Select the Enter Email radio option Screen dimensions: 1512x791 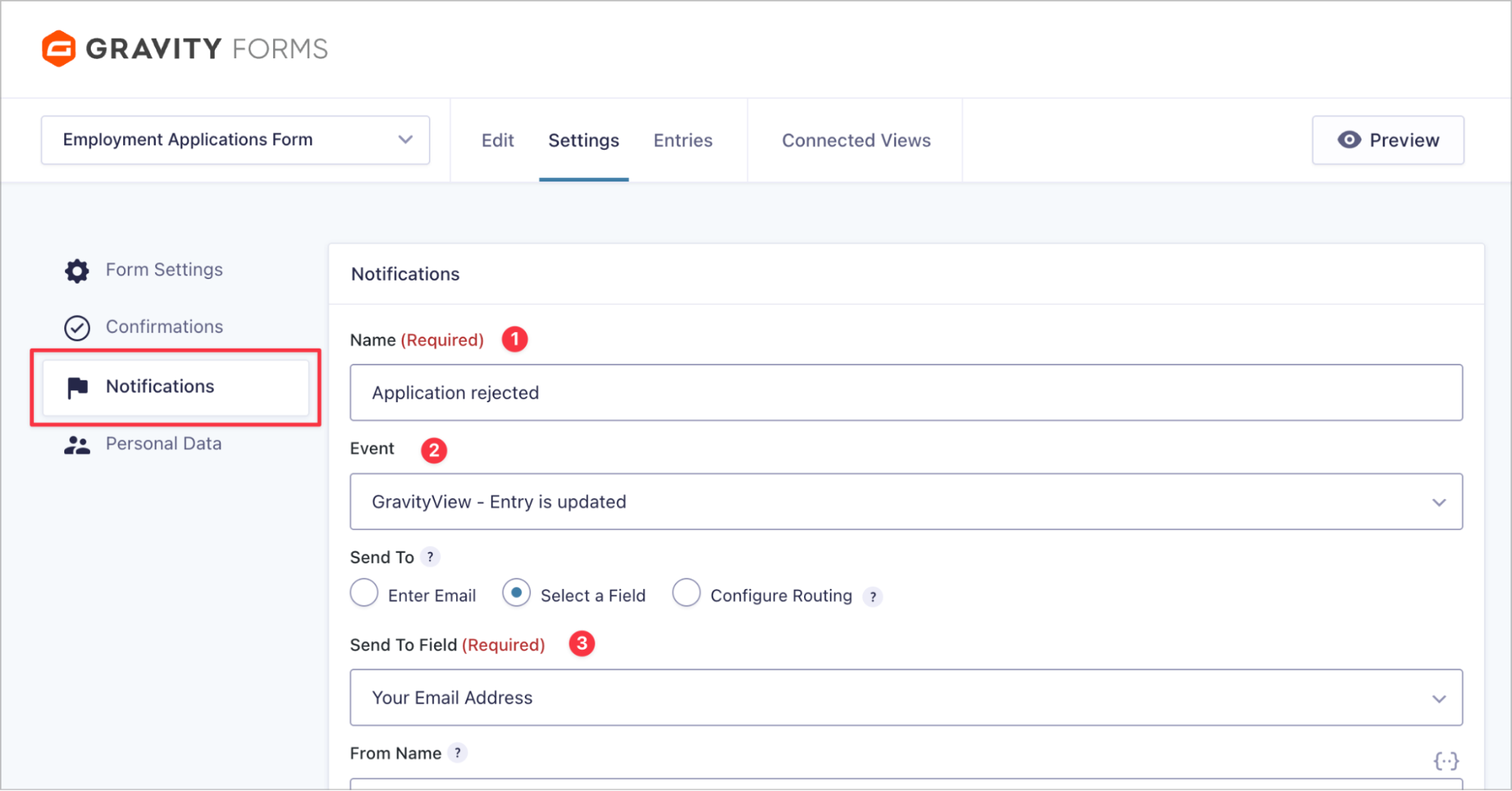[364, 593]
